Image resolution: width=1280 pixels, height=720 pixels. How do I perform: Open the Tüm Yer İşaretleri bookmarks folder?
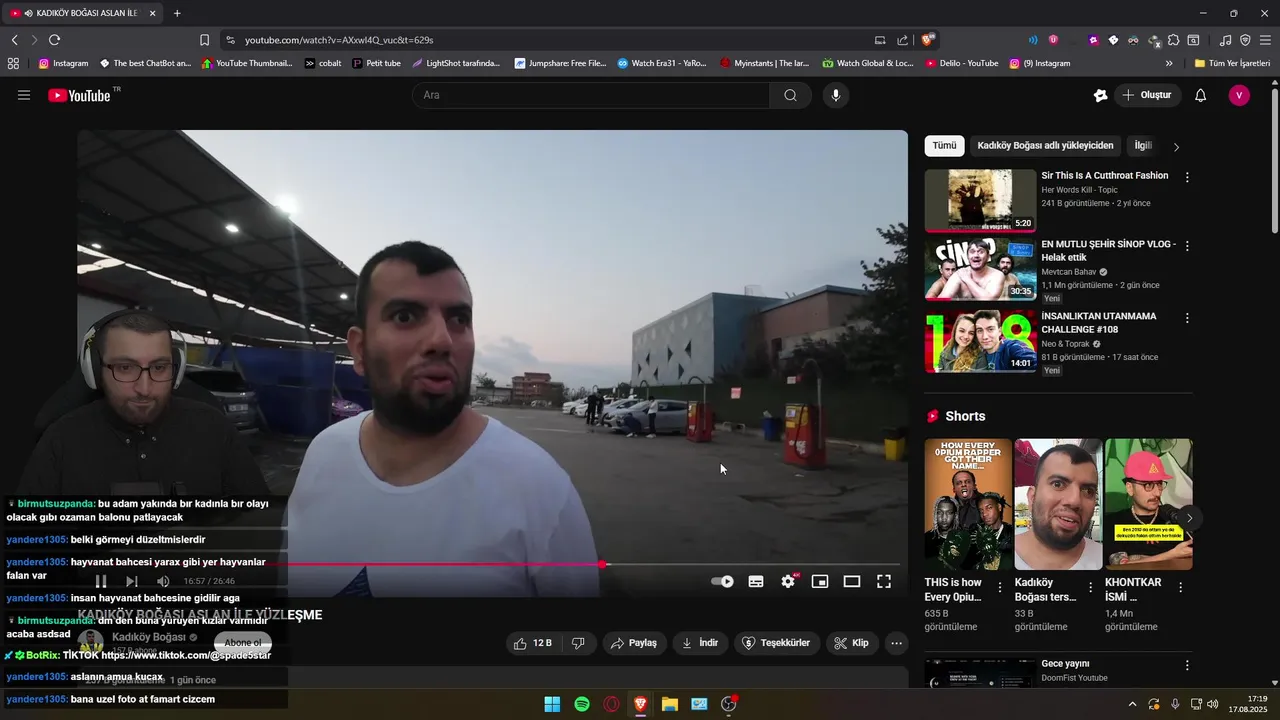(x=1232, y=63)
